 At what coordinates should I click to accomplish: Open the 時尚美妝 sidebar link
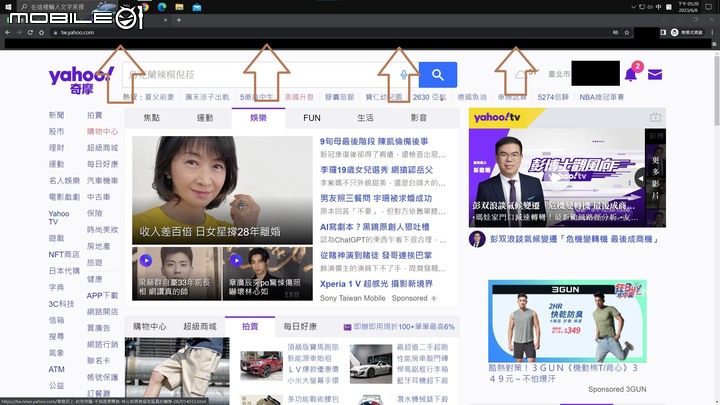tap(102, 230)
